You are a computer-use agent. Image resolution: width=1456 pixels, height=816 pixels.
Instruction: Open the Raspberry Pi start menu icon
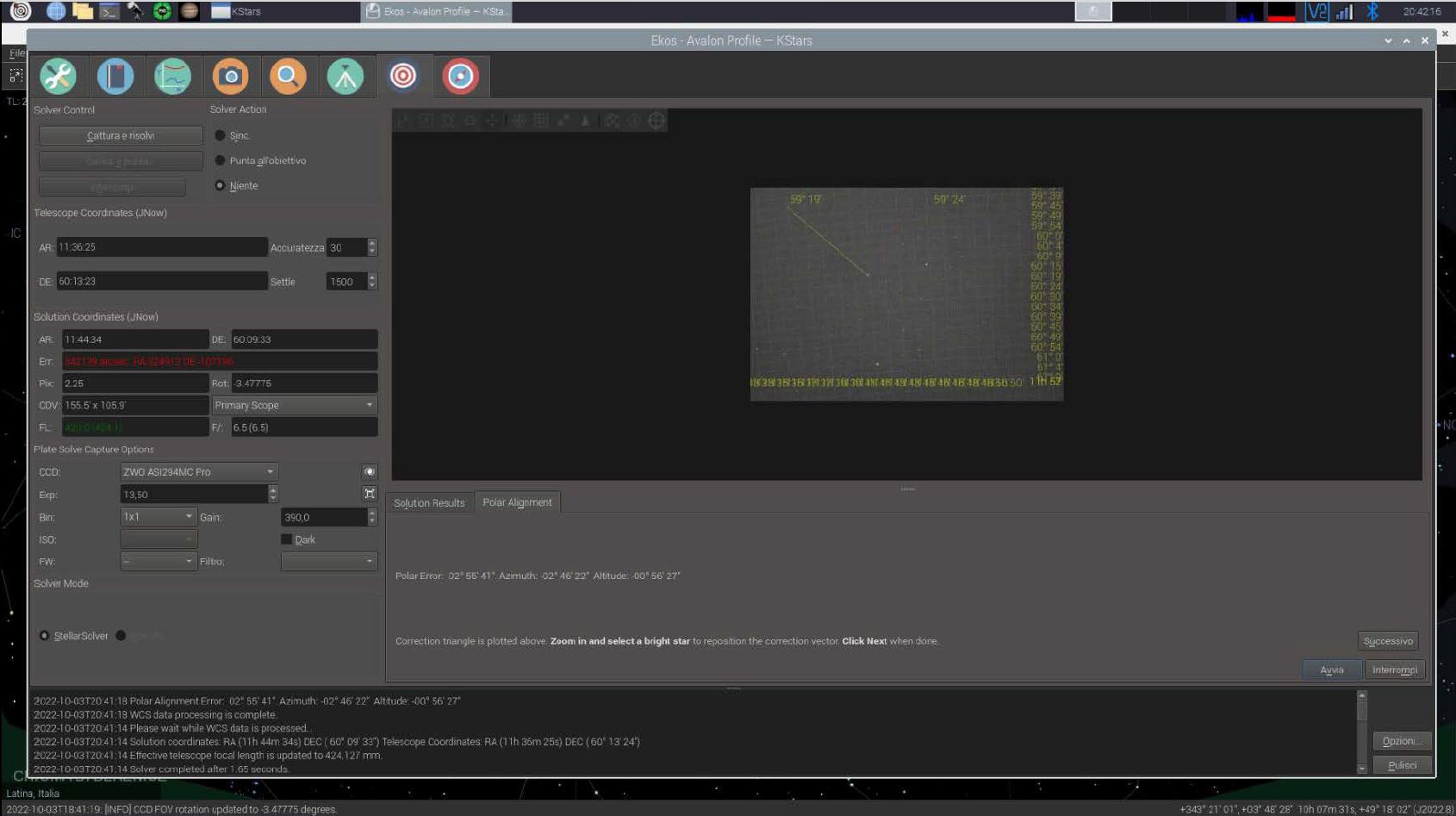(20, 11)
